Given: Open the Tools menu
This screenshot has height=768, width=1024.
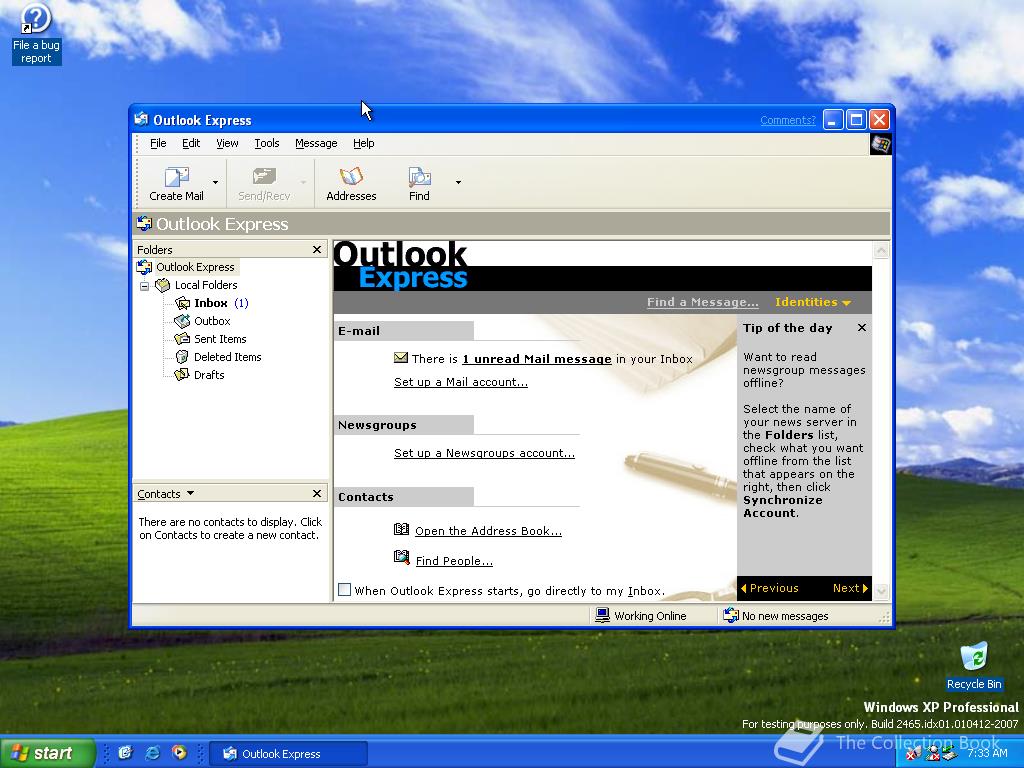Looking at the screenshot, I should 266,143.
